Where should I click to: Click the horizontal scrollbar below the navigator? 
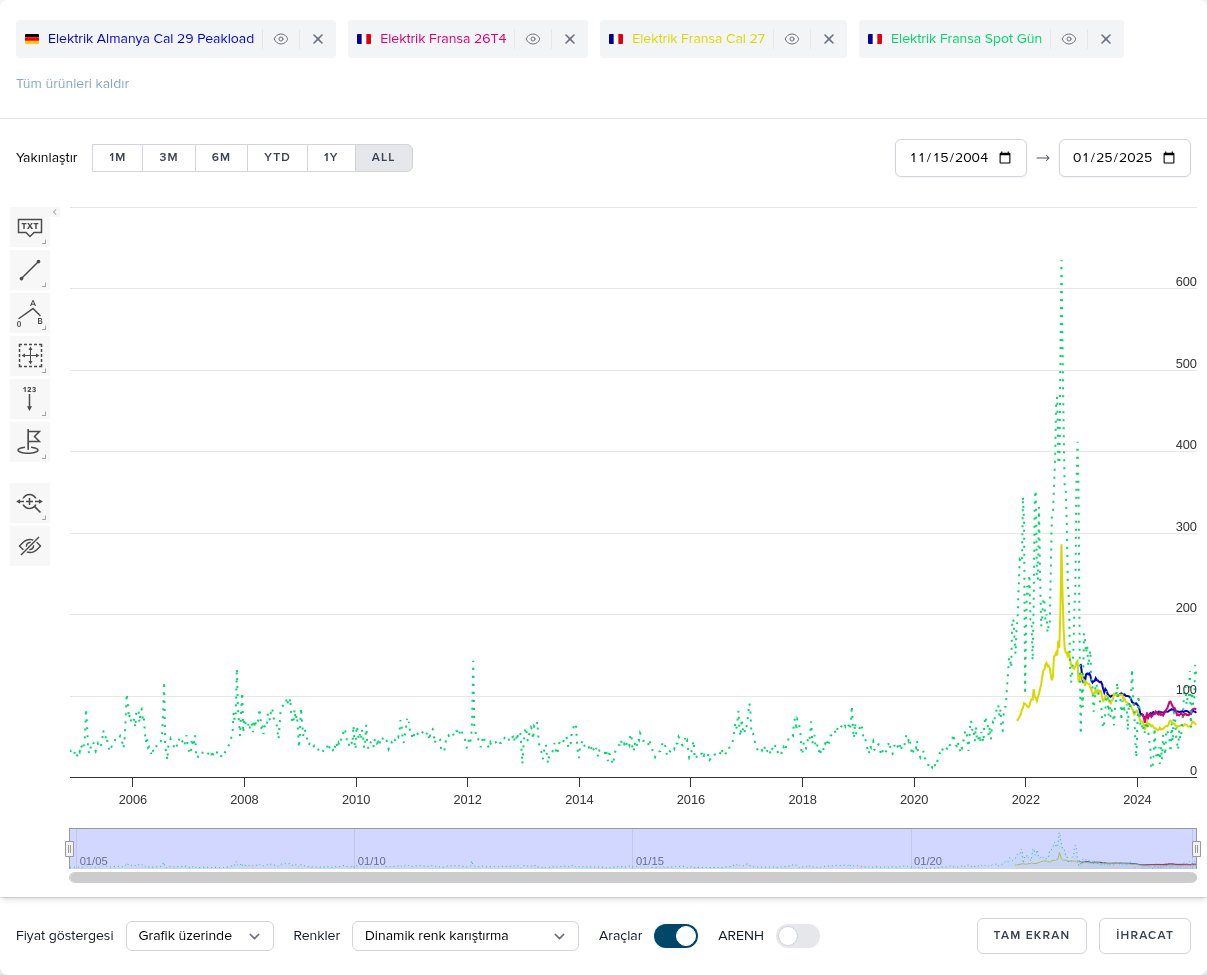633,878
